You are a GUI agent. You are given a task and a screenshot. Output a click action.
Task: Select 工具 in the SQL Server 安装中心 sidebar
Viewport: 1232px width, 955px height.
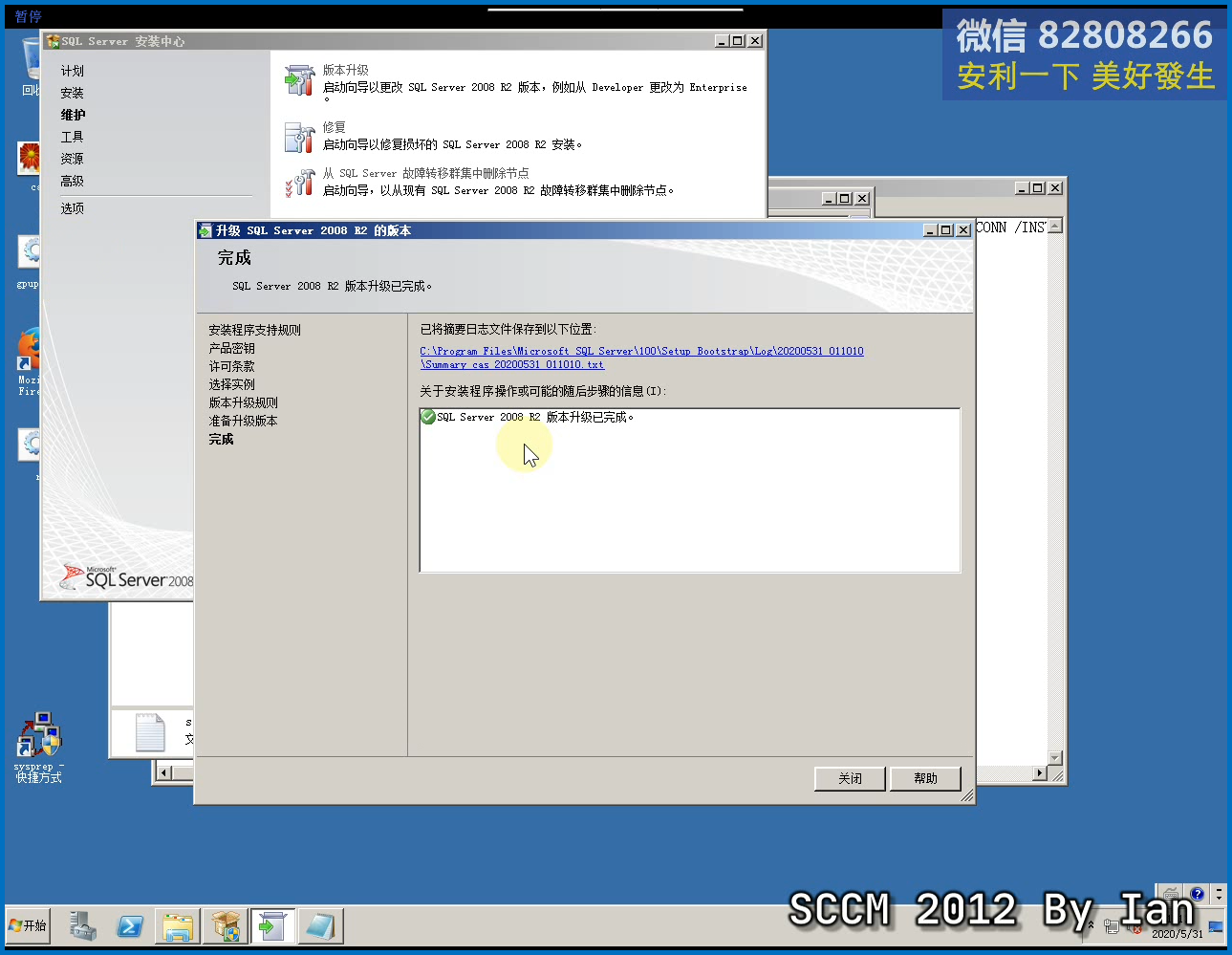(x=73, y=137)
